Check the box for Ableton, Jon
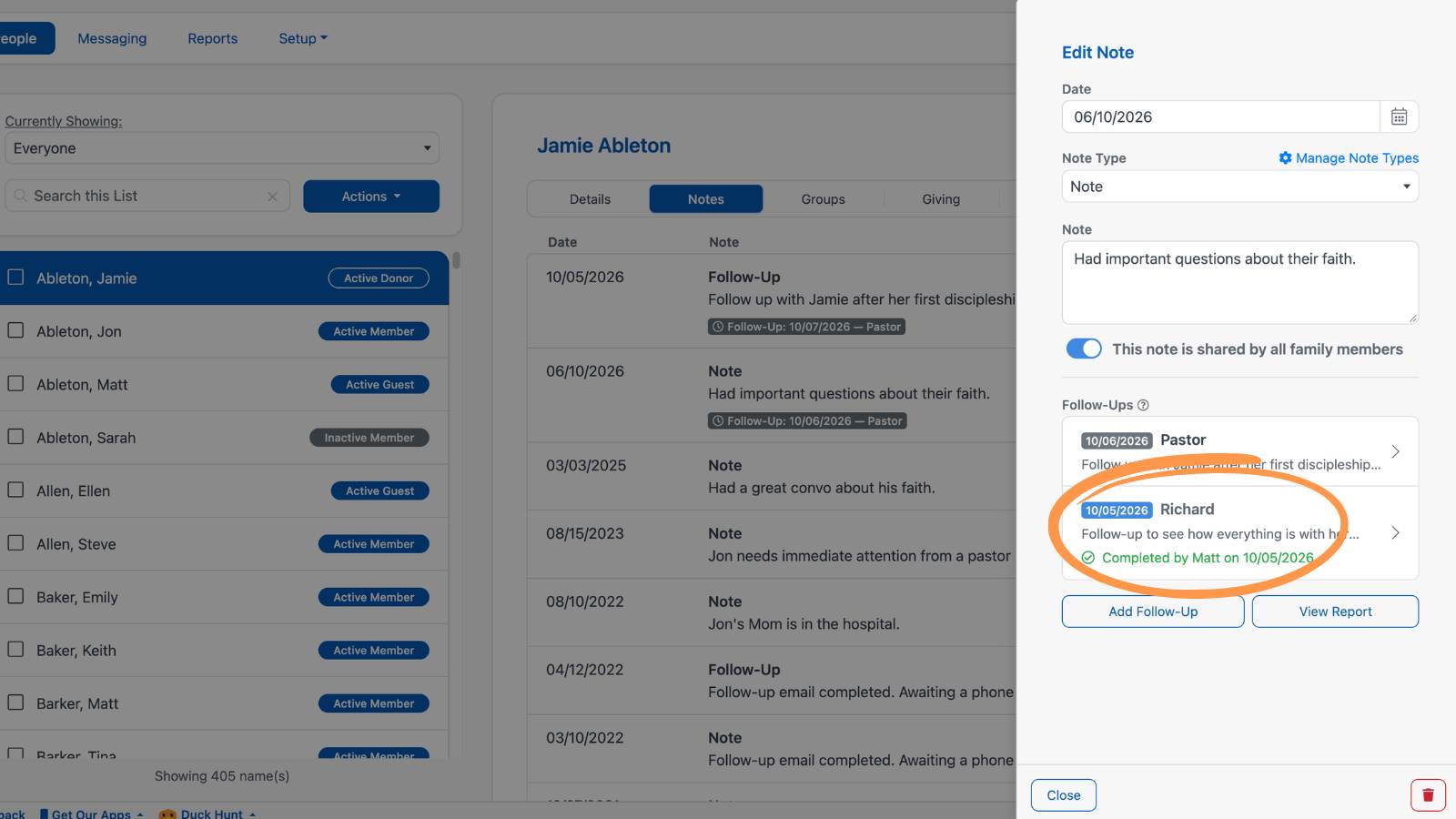This screenshot has height=819, width=1456. pos(15,330)
